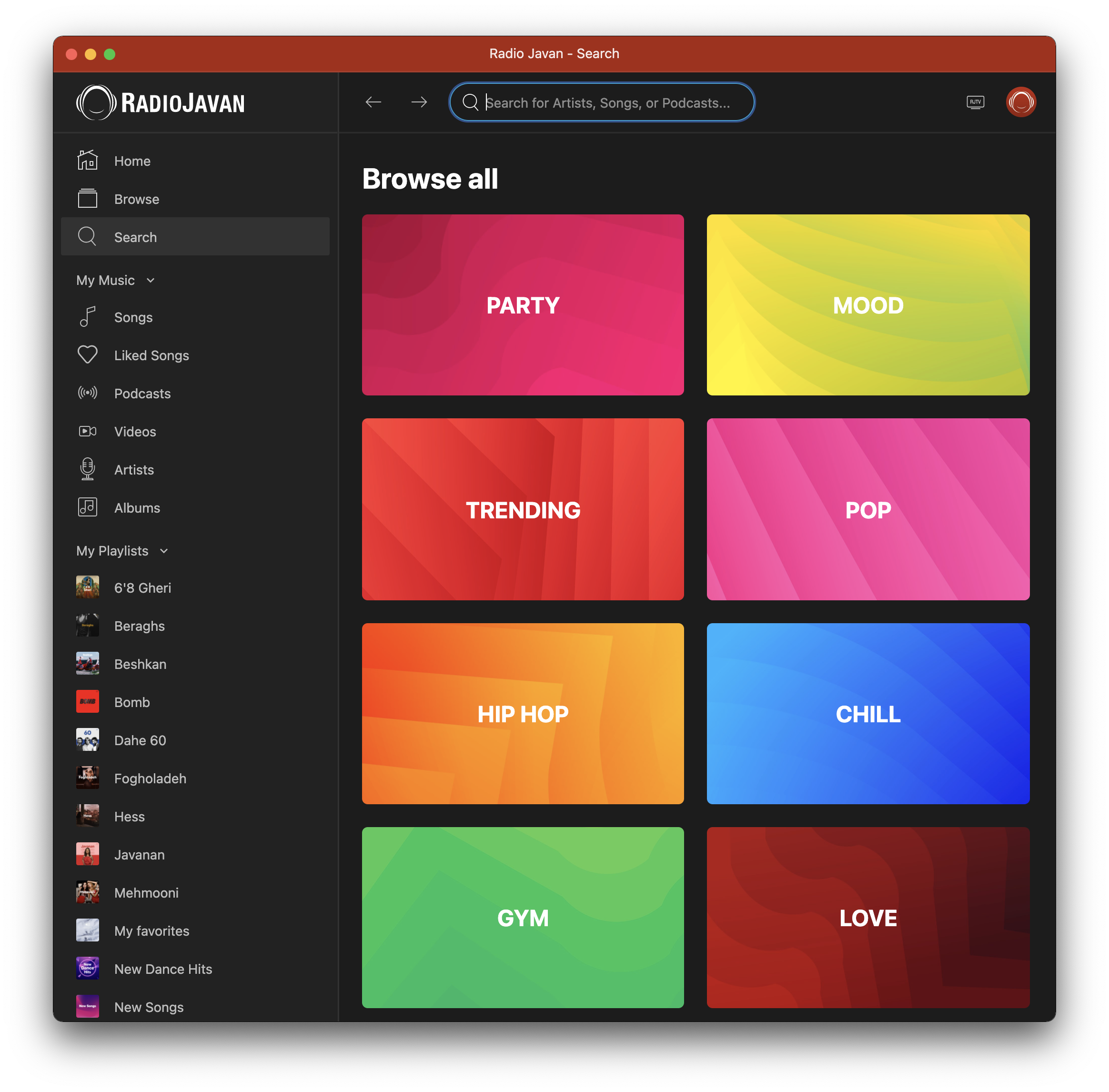This screenshot has width=1109, height=1092.
Task: Click the magnifier icon inside search field
Action: [470, 102]
